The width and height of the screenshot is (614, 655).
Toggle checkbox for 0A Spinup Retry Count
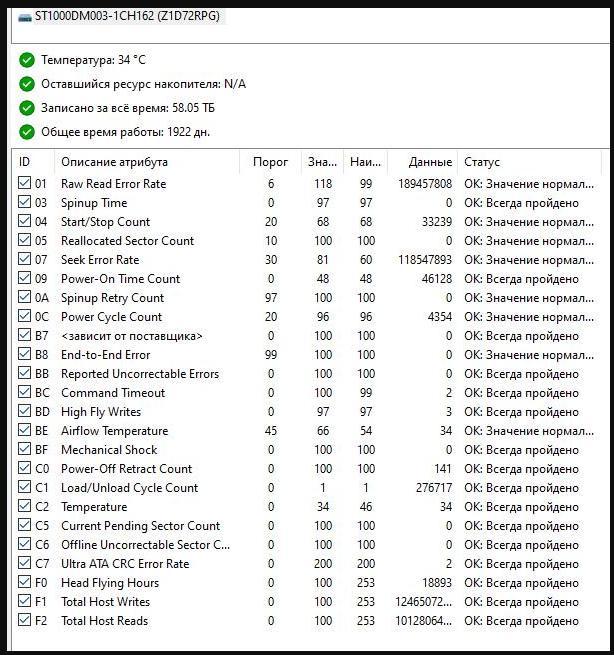[x=24, y=297]
